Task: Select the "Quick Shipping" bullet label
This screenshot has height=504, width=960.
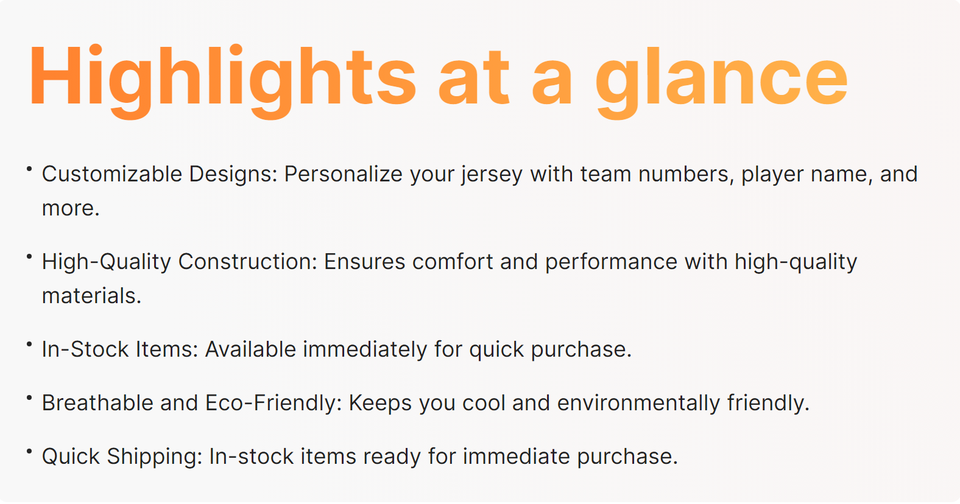Action: (x=121, y=457)
